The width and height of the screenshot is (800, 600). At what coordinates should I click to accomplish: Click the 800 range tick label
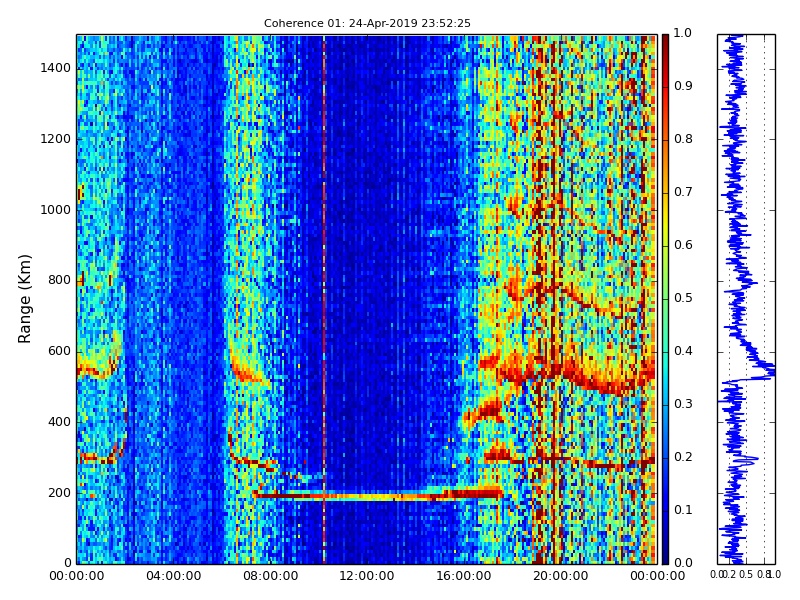[59, 280]
